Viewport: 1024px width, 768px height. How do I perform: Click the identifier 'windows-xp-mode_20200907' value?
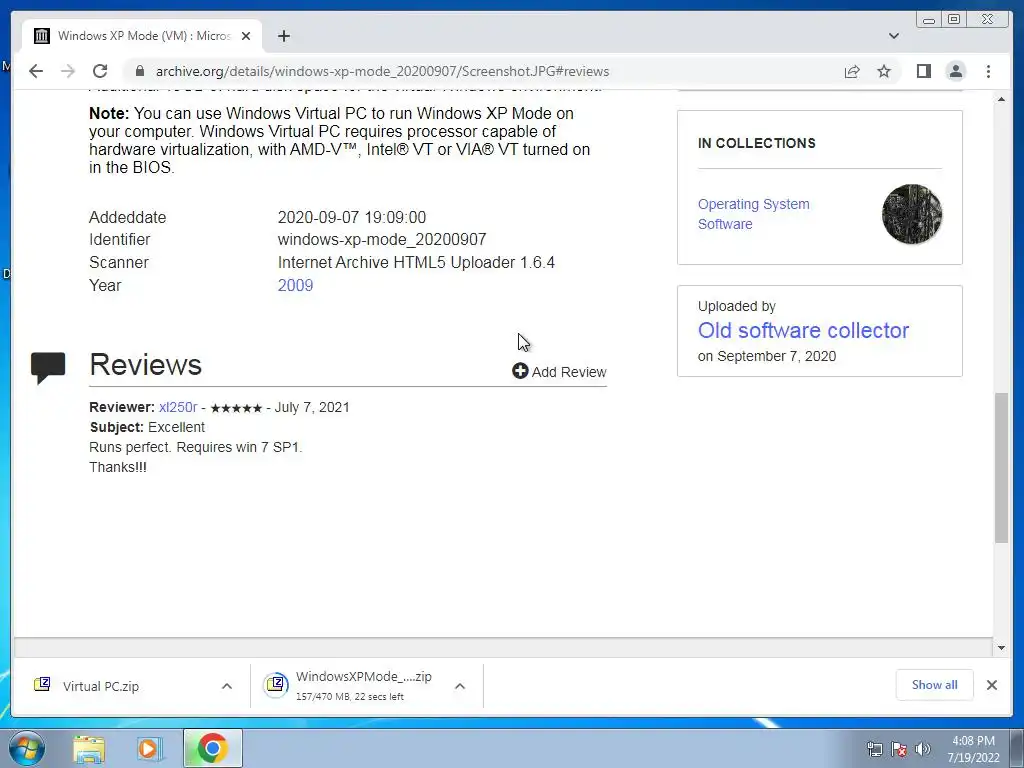coord(382,240)
